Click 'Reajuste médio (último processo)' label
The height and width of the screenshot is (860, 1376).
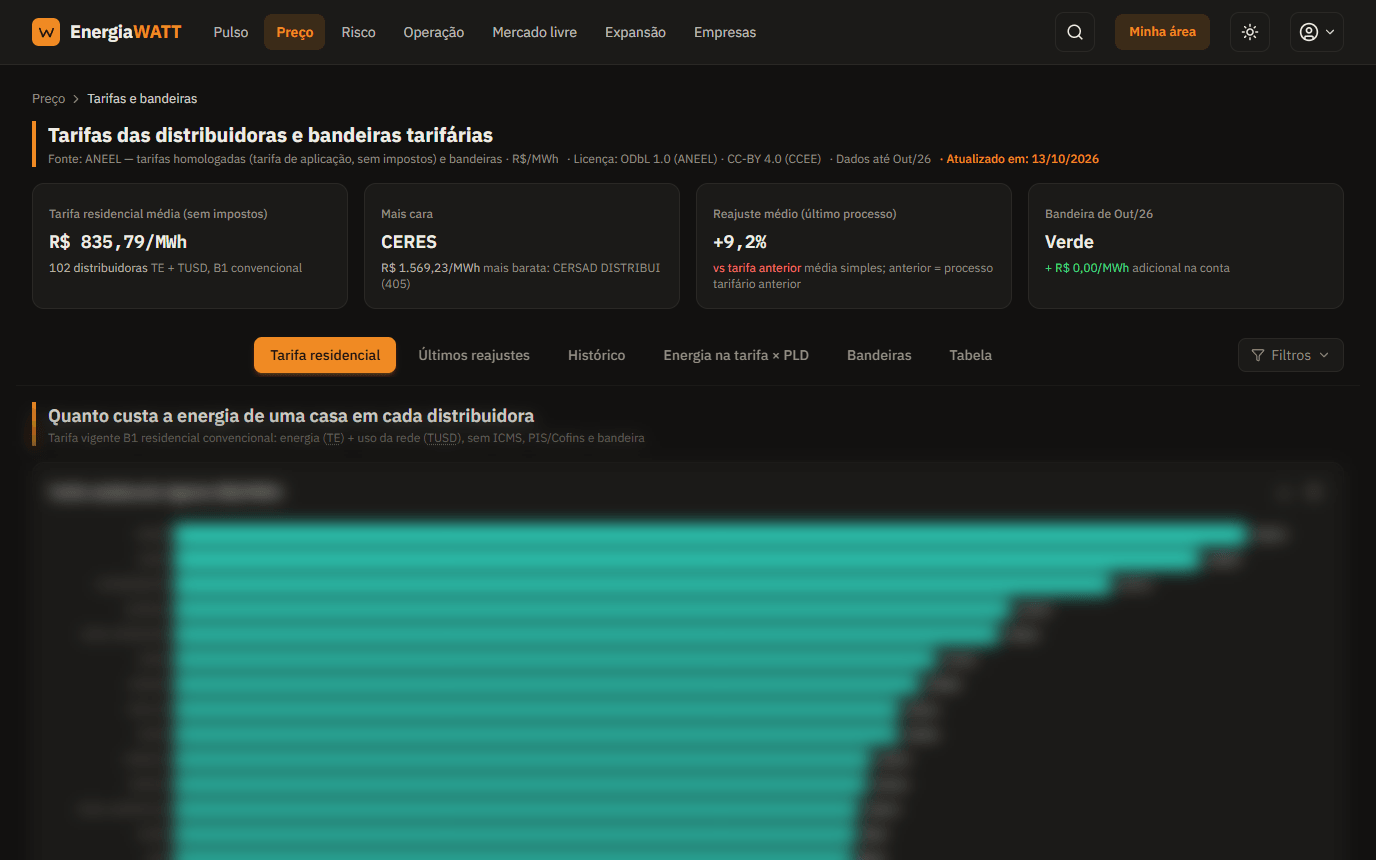(x=805, y=214)
